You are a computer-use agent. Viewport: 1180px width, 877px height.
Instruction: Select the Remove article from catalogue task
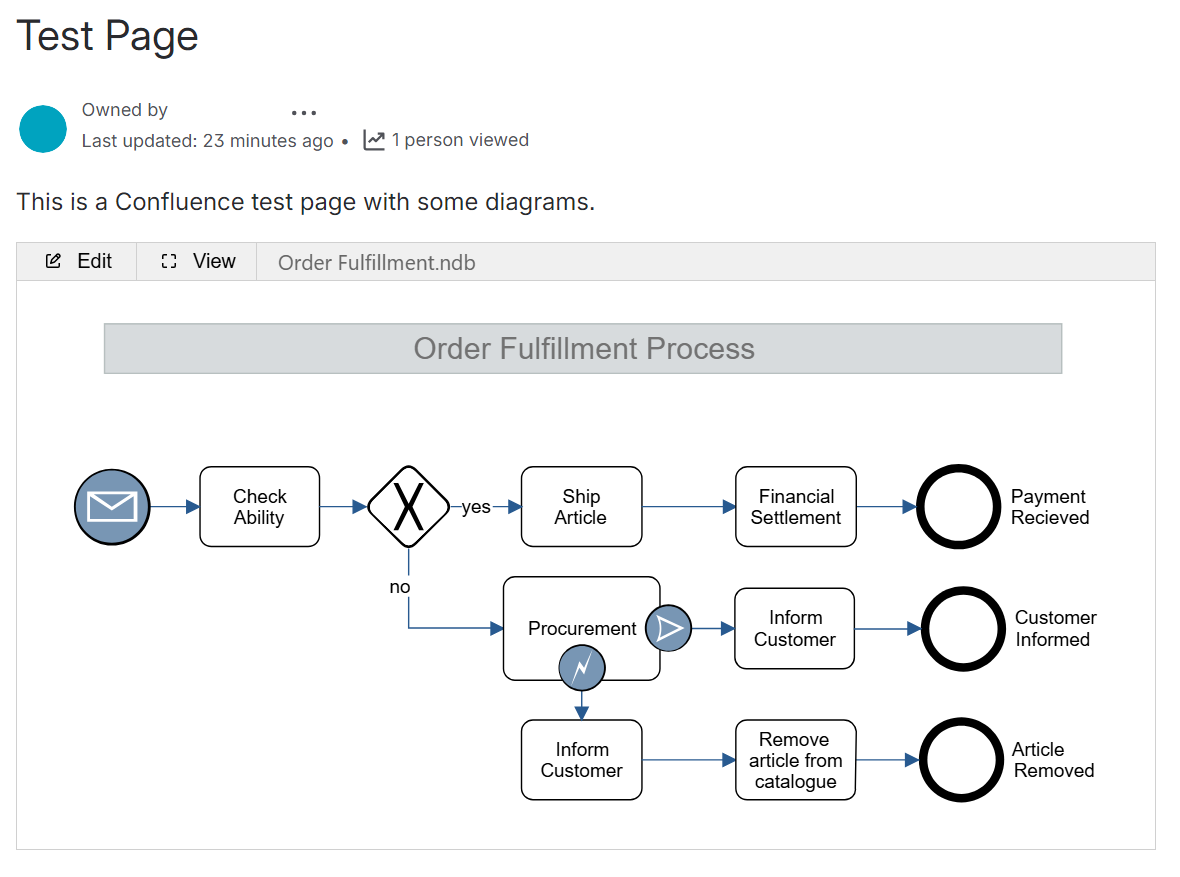[x=795, y=760]
